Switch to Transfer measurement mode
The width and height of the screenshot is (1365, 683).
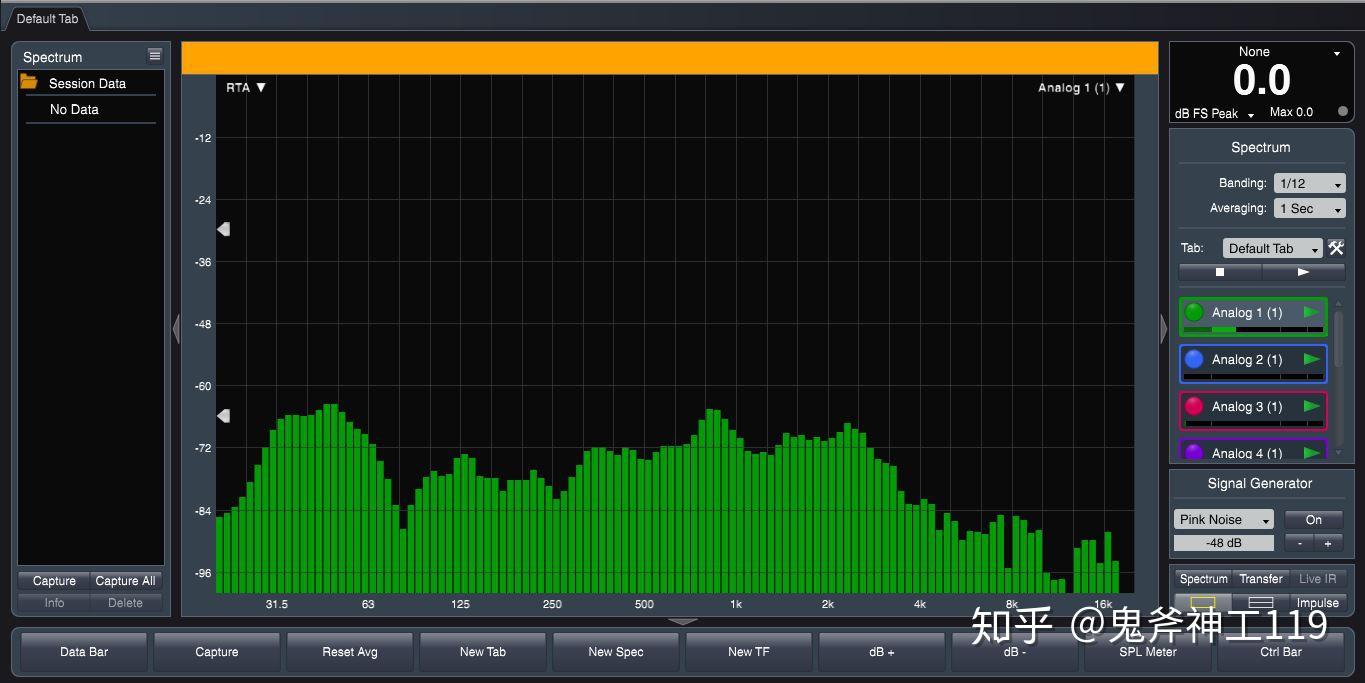click(1261, 578)
